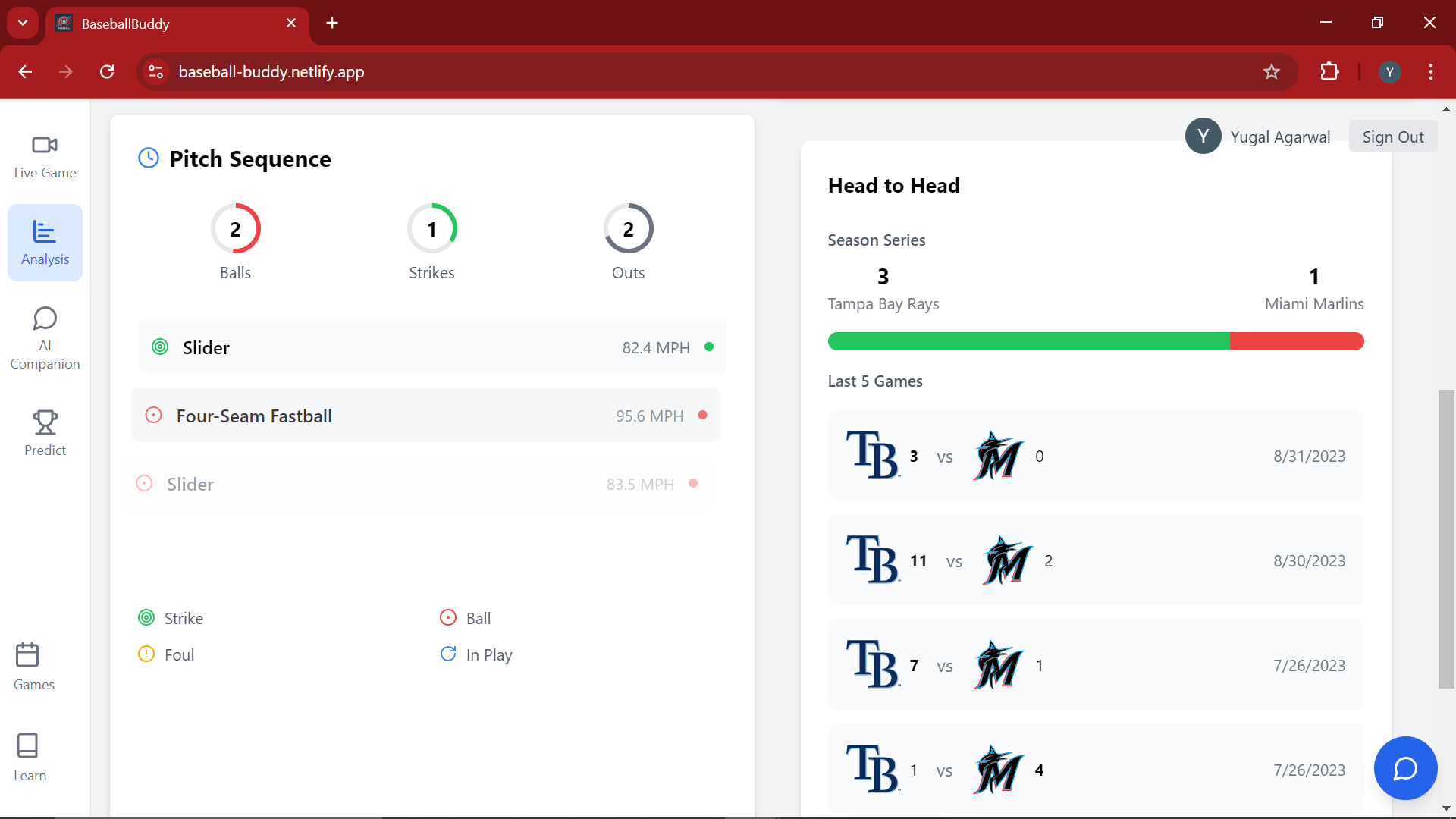Screen dimensions: 1456x819
Task: Select the Analysis sidebar item
Action: click(45, 243)
